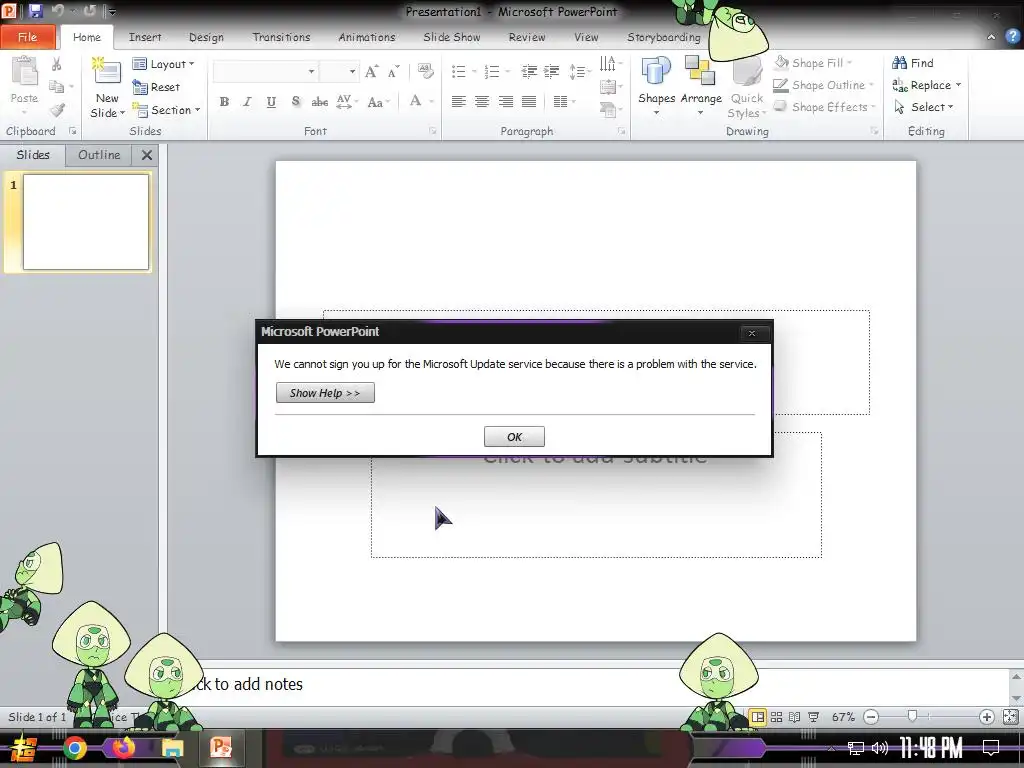Image resolution: width=1024 pixels, height=768 pixels.
Task: Switch to the Outline pane tab
Action: 99,155
